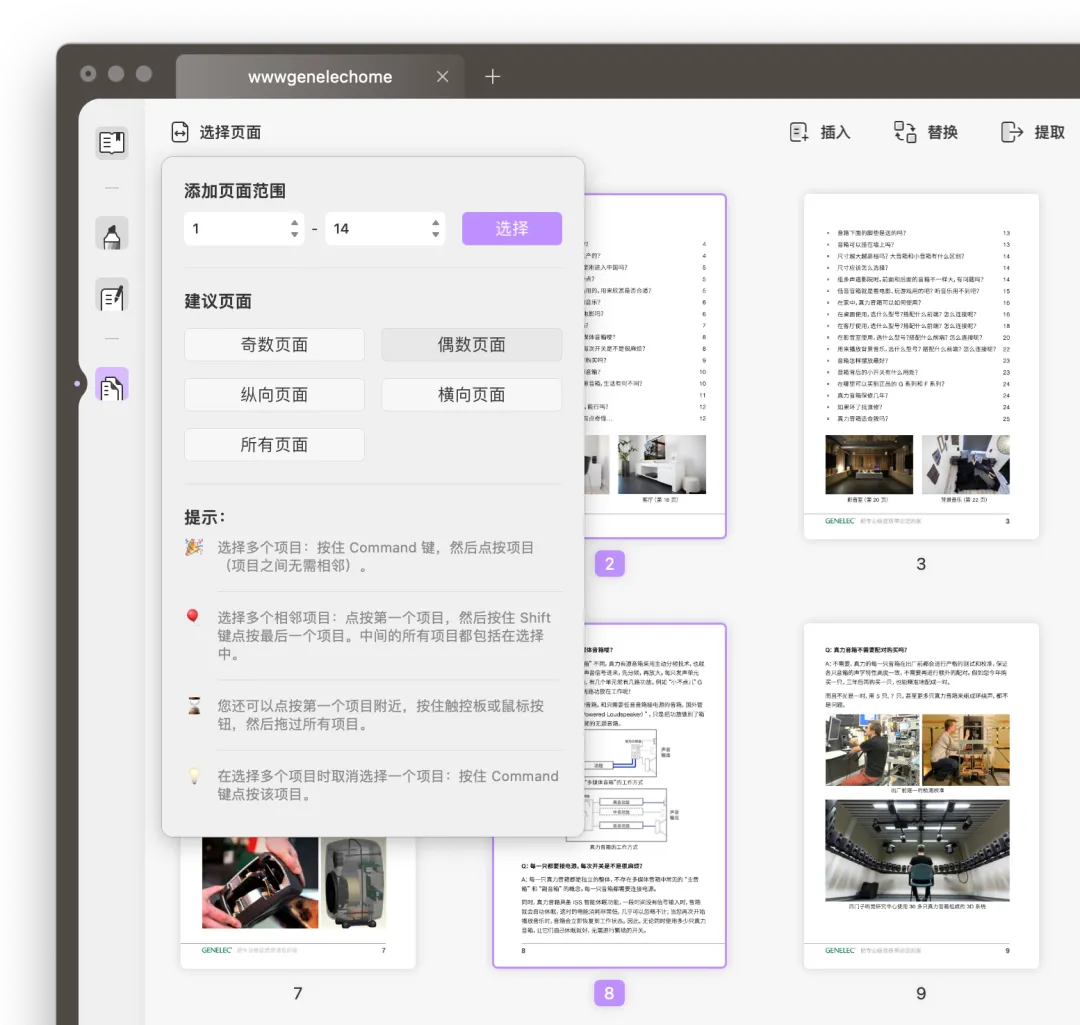The width and height of the screenshot is (1080, 1025).
Task: Select 横向页面 landscape pages
Action: pos(472,395)
